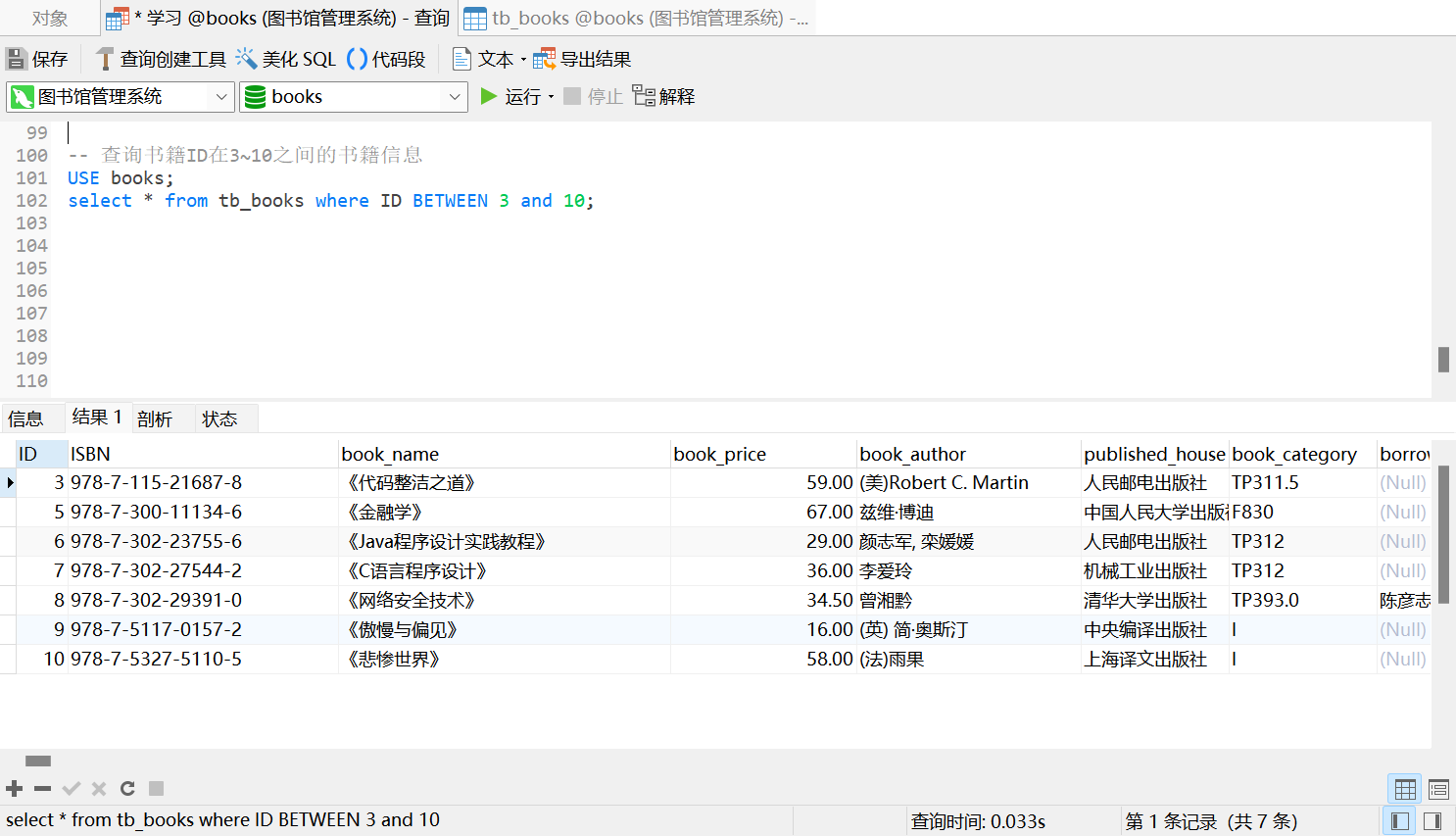The image size is (1456, 836).
Task: Click stop square icon beside refresh
Action: coord(156,788)
